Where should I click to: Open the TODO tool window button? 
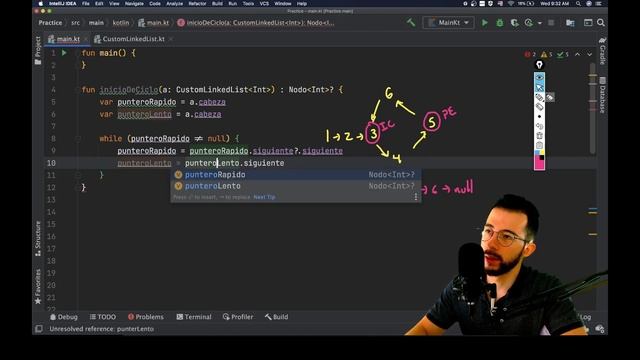[103, 317]
